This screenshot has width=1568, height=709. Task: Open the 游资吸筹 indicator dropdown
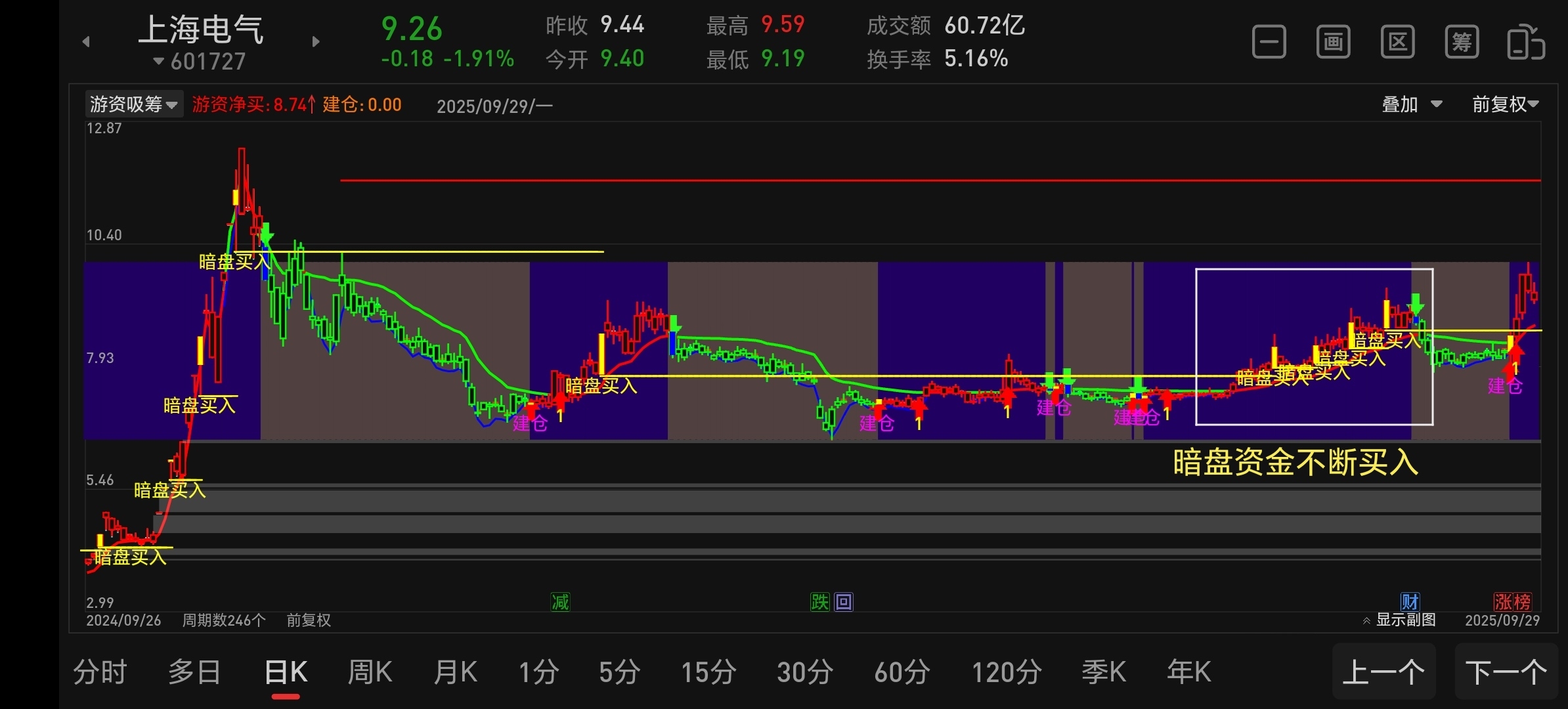(x=134, y=104)
